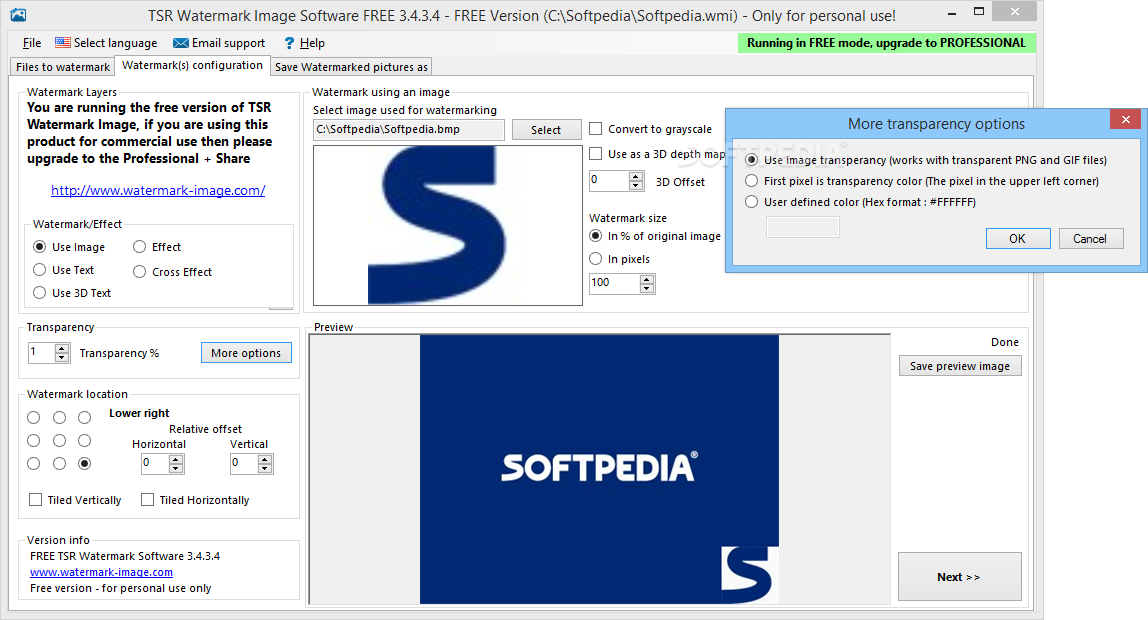Close the More transparency options dialog

tap(1125, 119)
